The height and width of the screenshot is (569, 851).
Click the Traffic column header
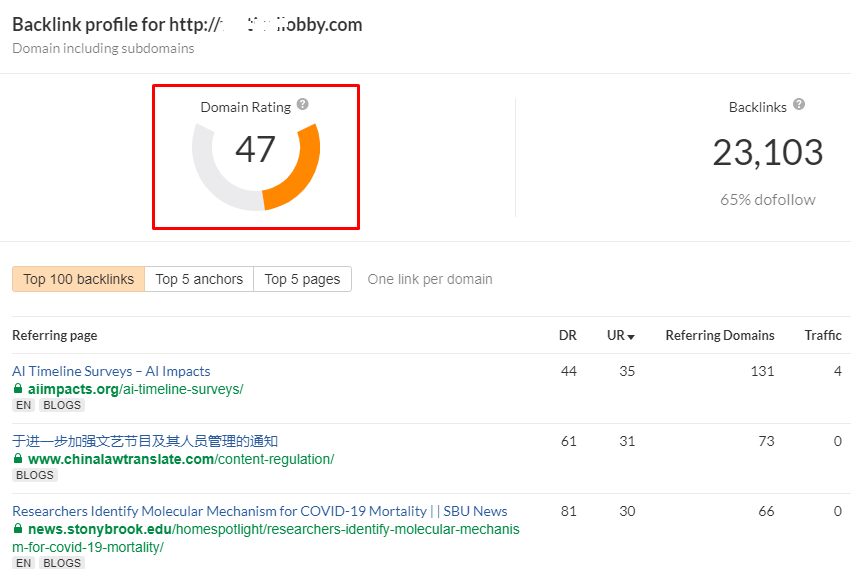[822, 335]
